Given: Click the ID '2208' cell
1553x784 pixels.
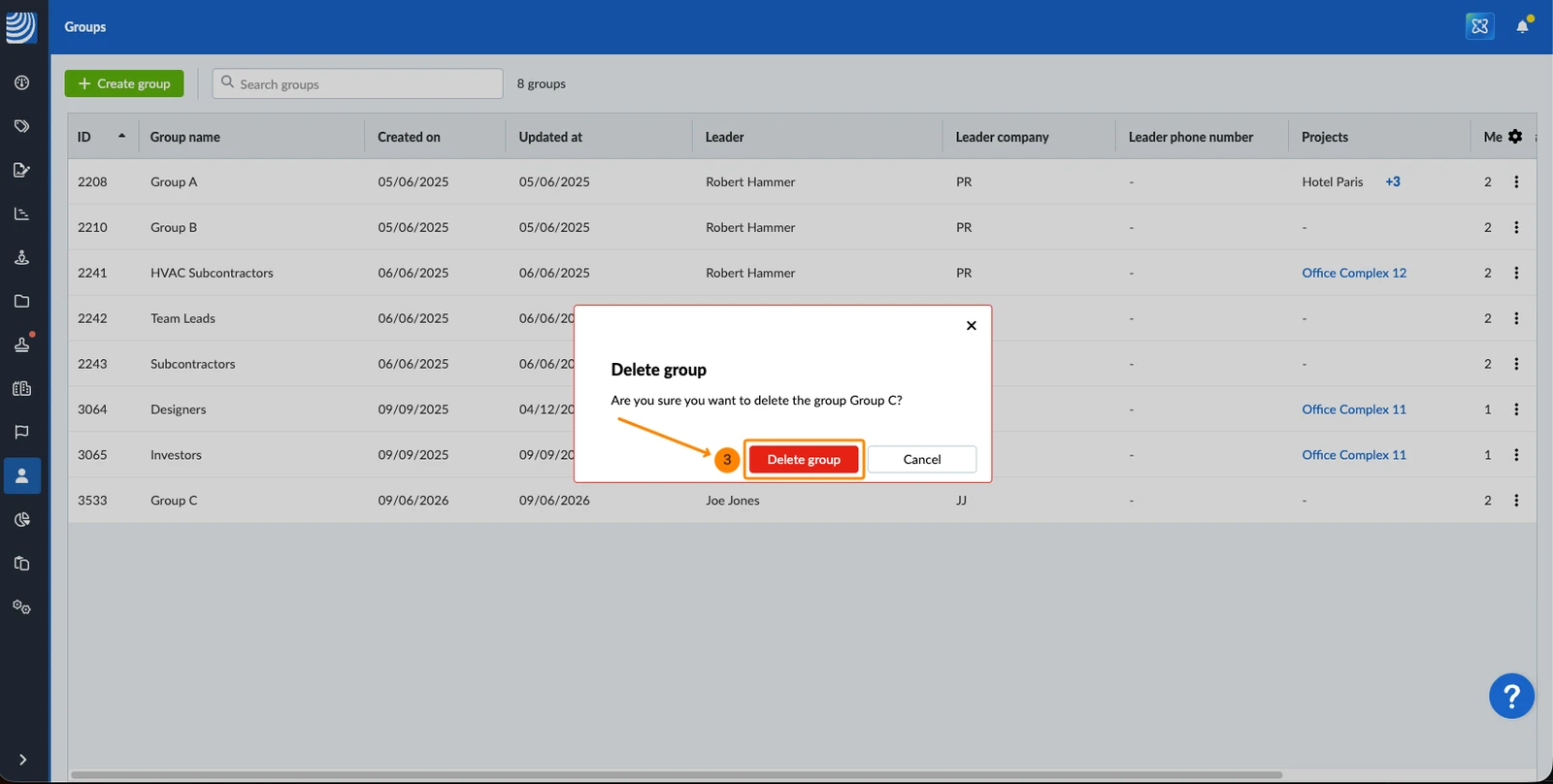Looking at the screenshot, I should coord(92,181).
